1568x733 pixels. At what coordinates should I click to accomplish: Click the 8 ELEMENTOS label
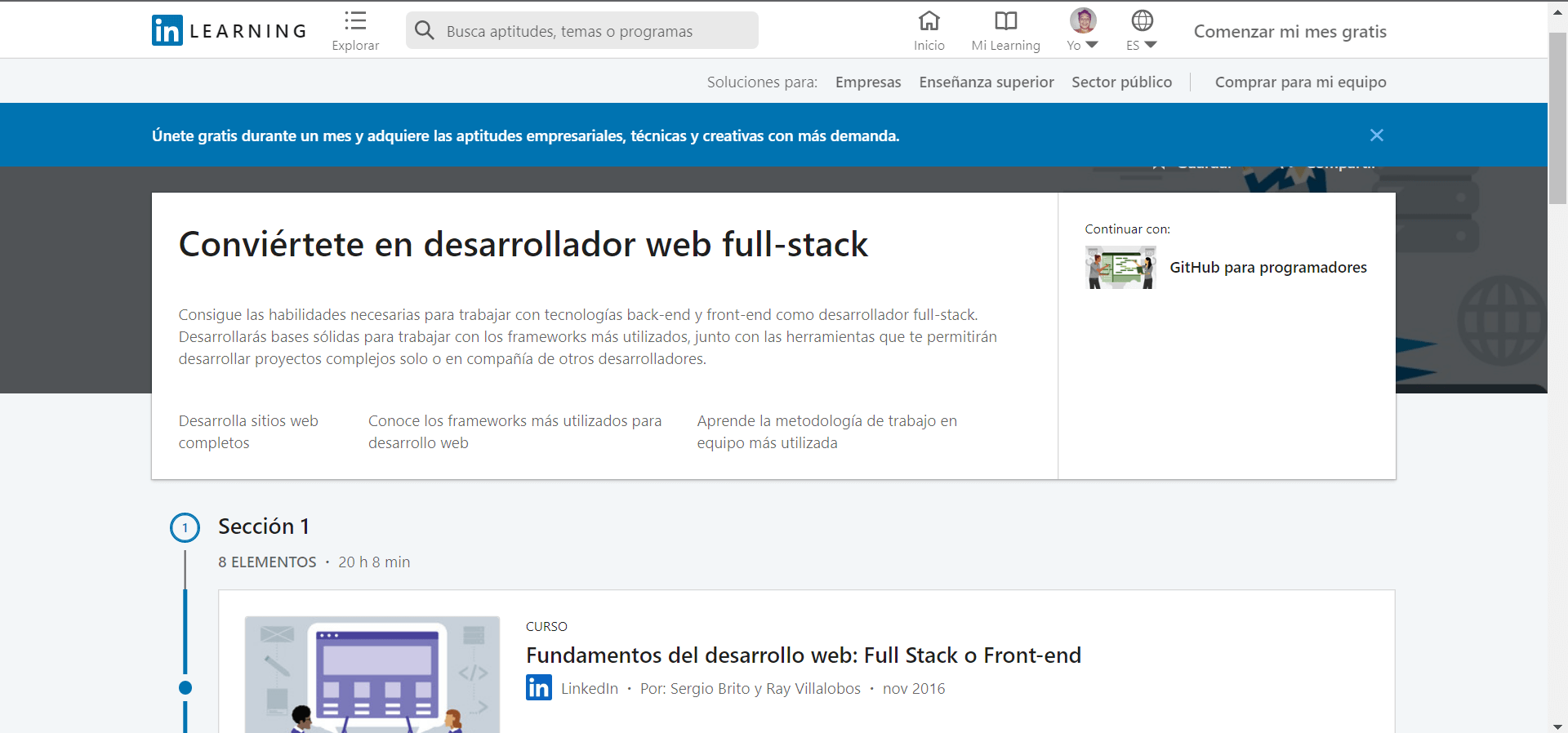267,562
